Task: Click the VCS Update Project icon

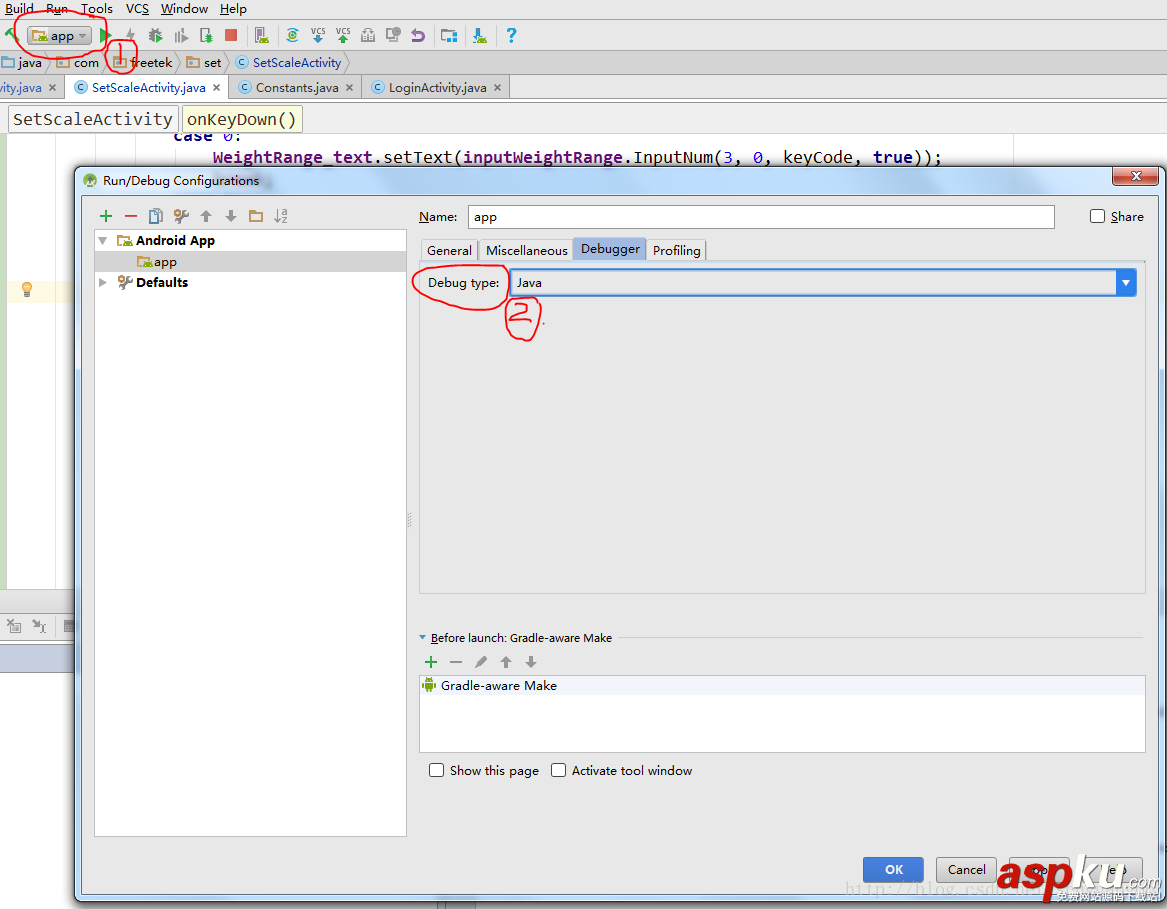Action: point(318,35)
